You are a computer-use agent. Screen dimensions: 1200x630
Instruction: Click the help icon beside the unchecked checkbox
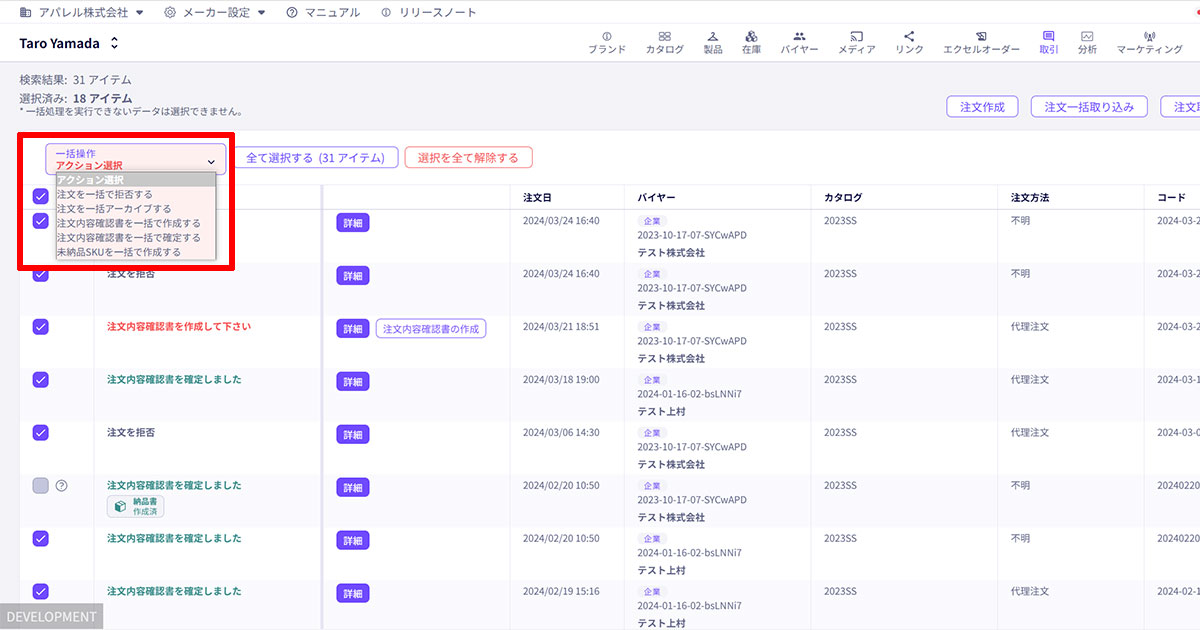pos(61,486)
